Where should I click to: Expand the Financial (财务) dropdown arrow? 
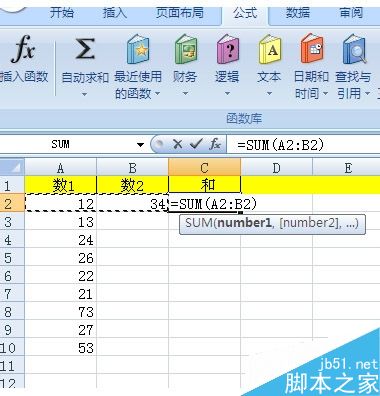[185, 94]
